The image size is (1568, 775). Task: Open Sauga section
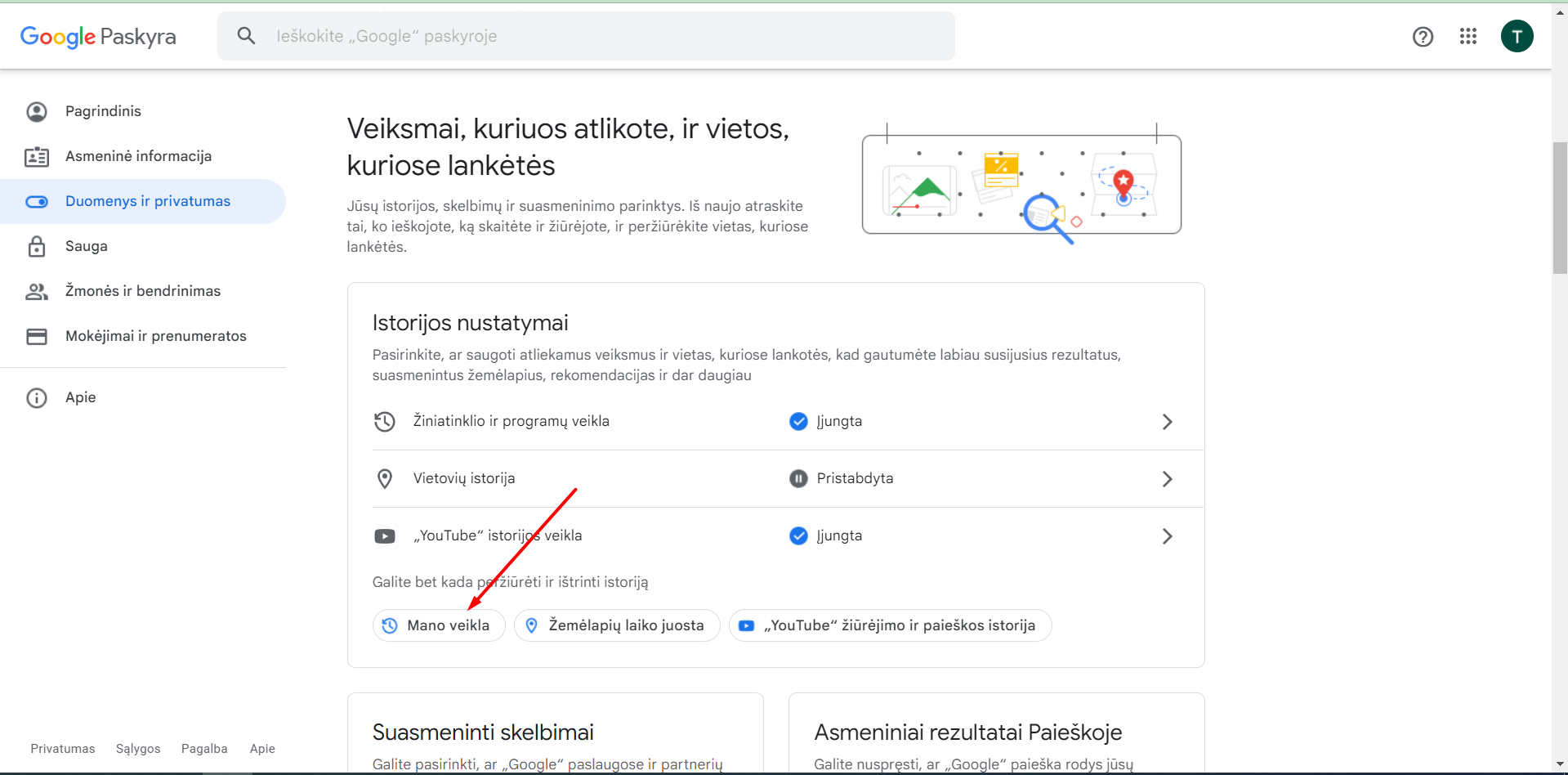143,246
